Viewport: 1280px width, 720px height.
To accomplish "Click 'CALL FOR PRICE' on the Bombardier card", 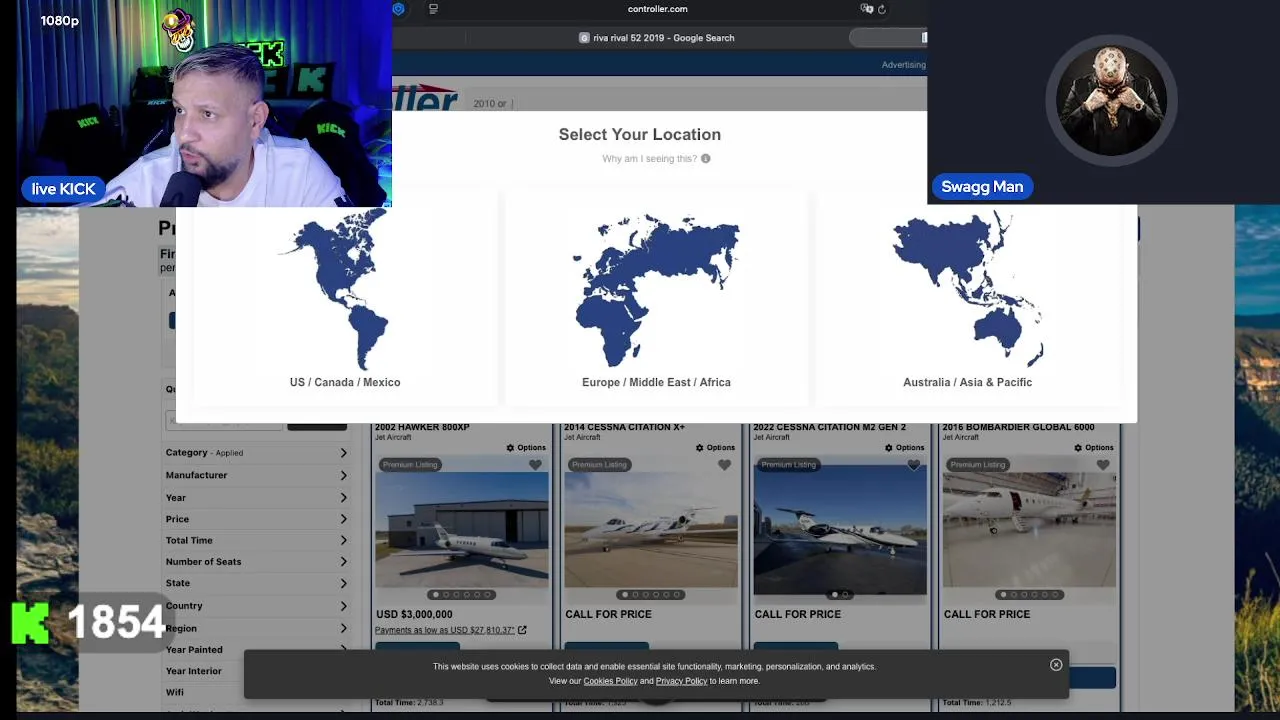I will [986, 614].
